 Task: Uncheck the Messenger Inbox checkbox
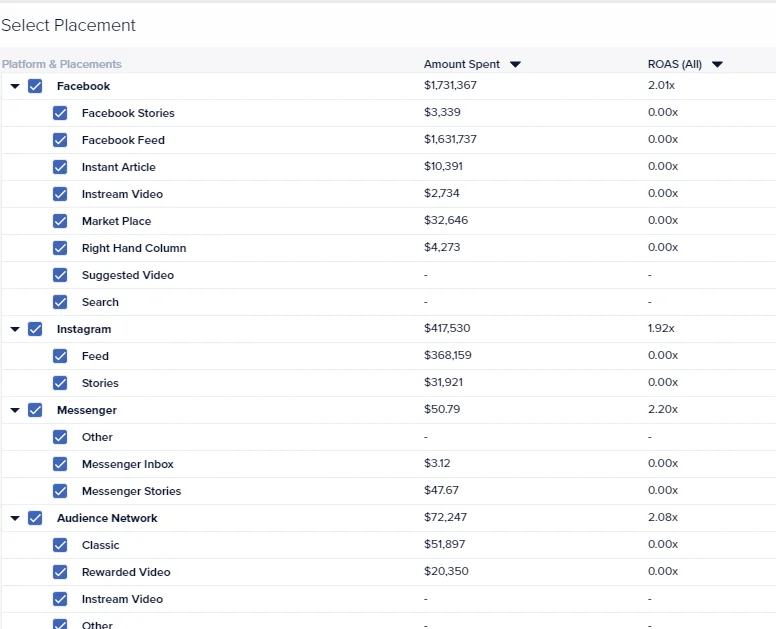pyautogui.click(x=60, y=464)
